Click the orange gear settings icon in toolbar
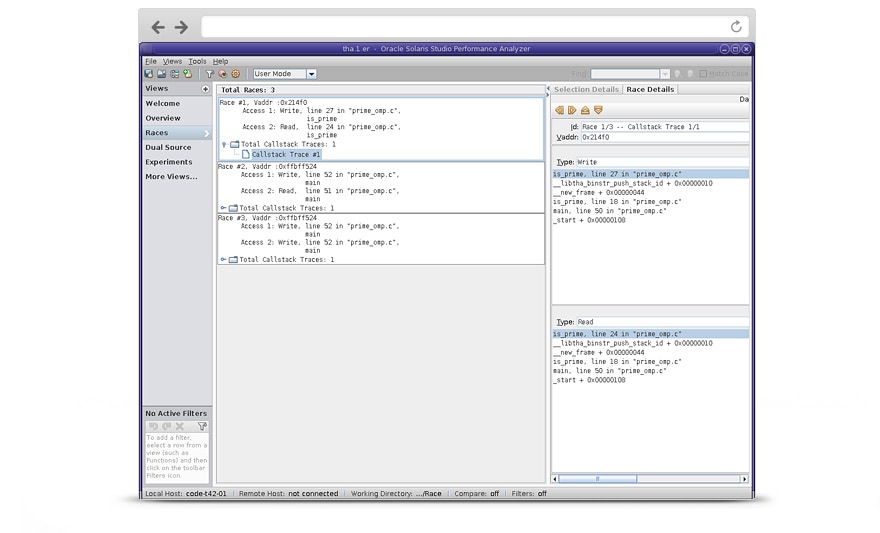 coord(236,74)
